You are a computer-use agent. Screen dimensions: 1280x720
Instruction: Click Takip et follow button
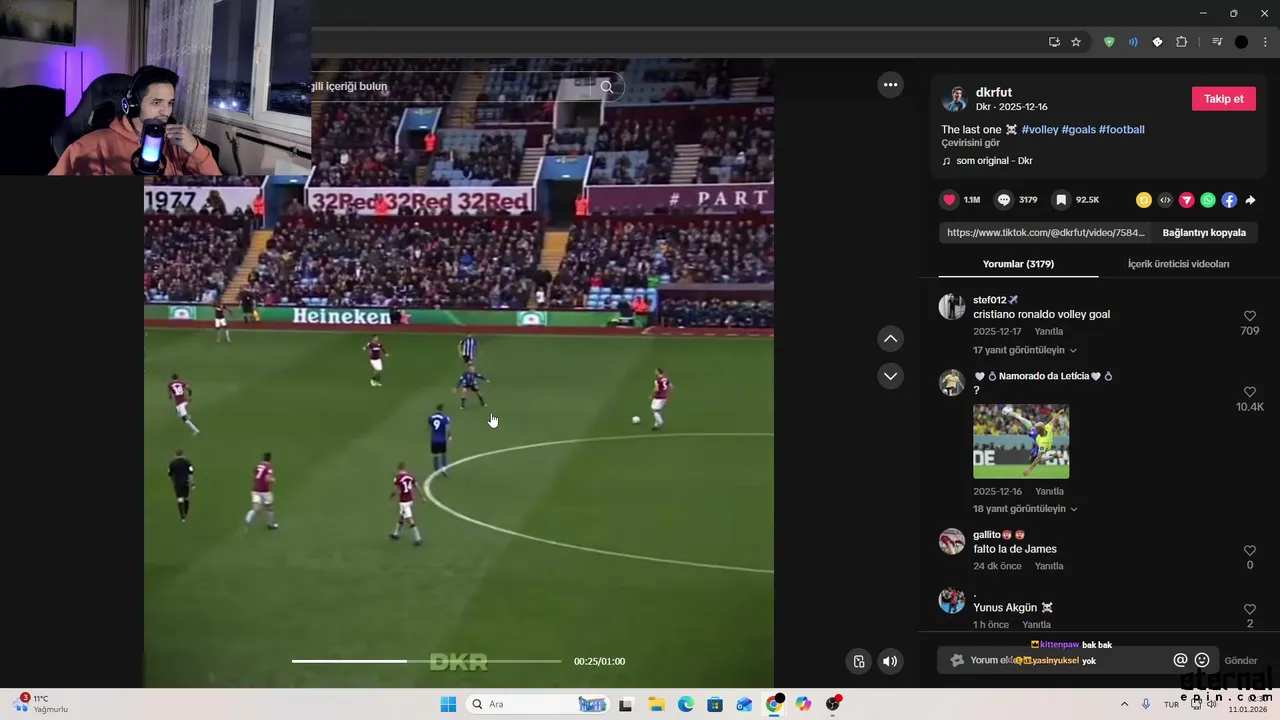pos(1223,98)
